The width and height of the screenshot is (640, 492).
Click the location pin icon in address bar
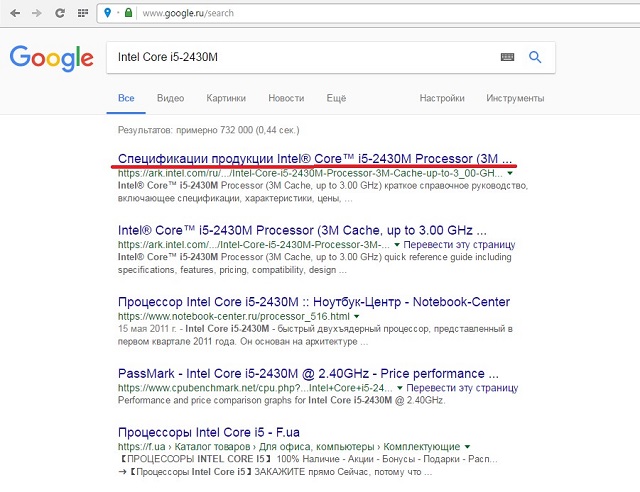[107, 13]
